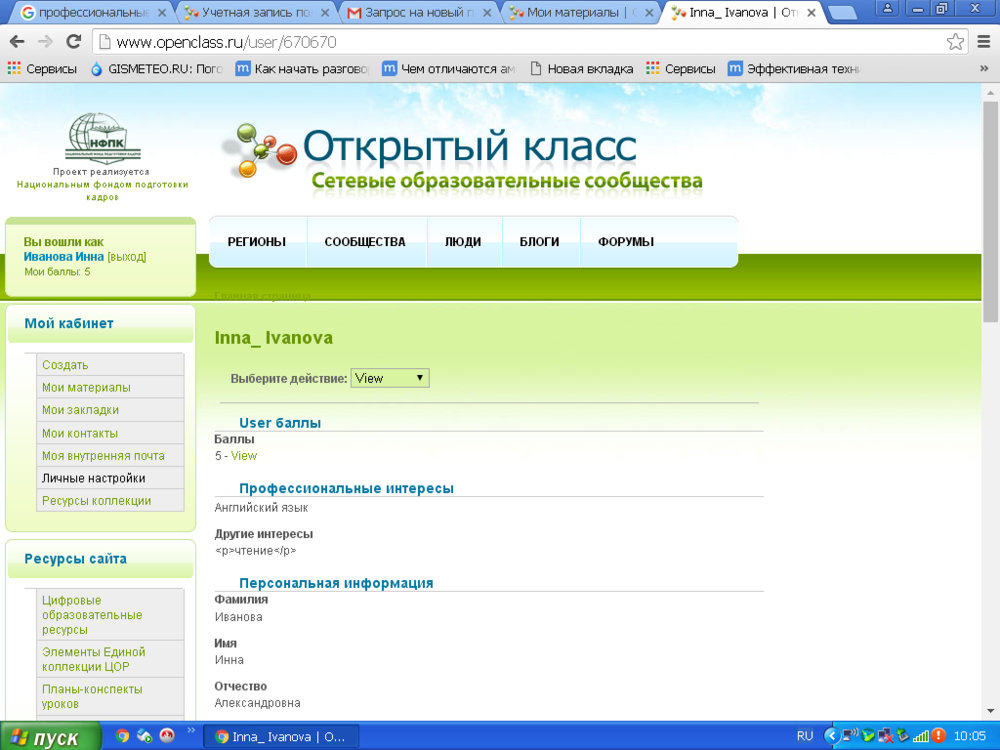Open the пуск Start menu
This screenshot has height=750, width=1000.
click(x=50, y=737)
